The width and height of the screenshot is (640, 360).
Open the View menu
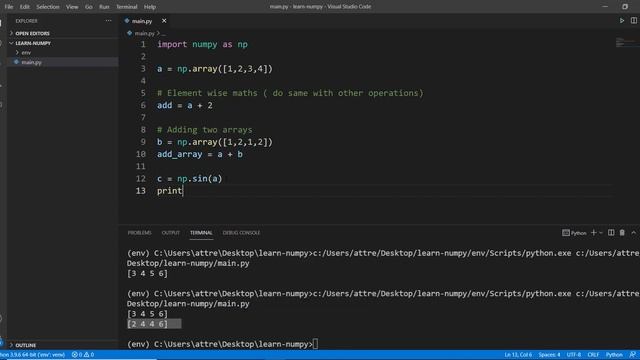click(x=72, y=7)
